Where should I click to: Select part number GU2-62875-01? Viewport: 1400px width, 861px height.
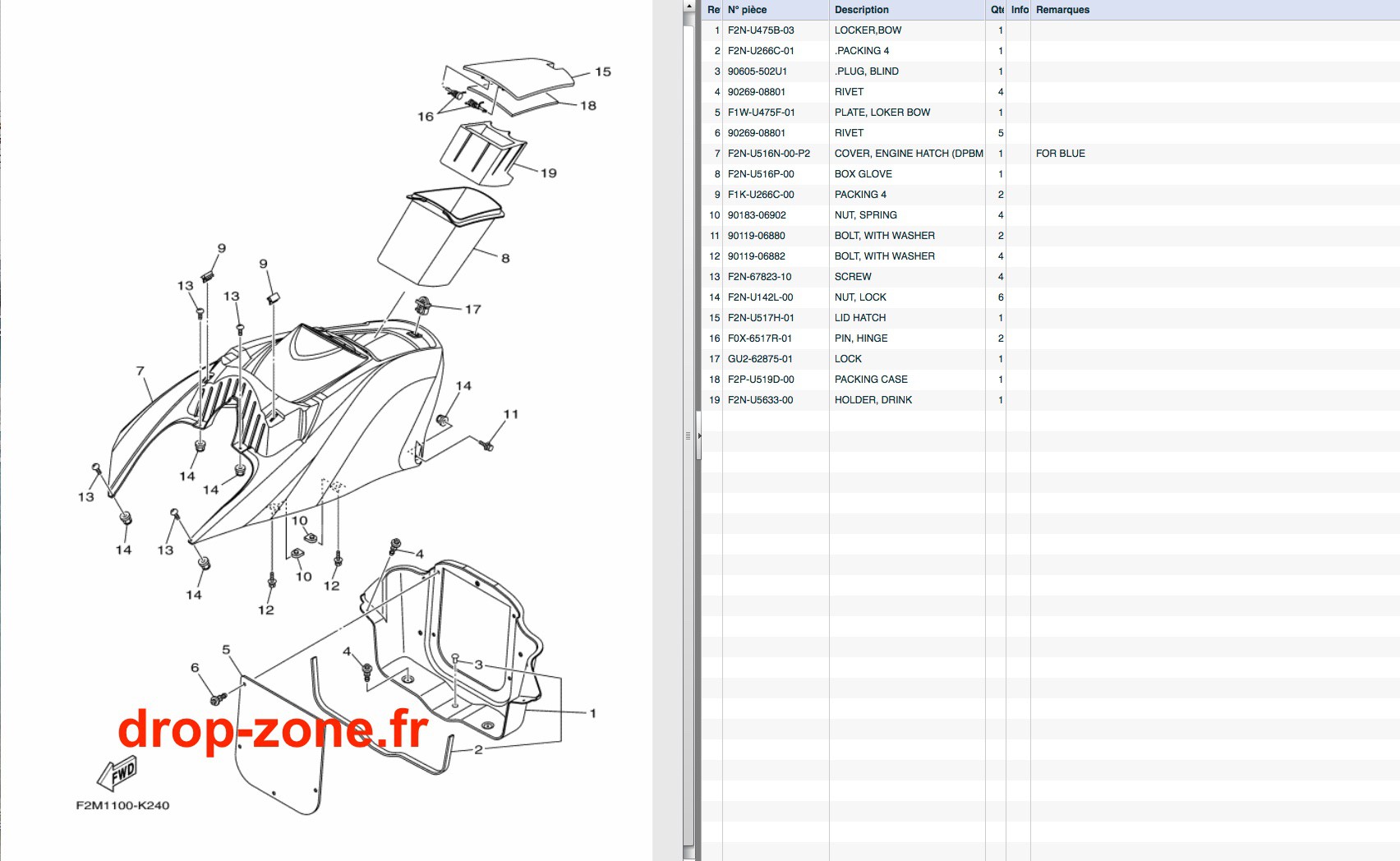click(760, 359)
